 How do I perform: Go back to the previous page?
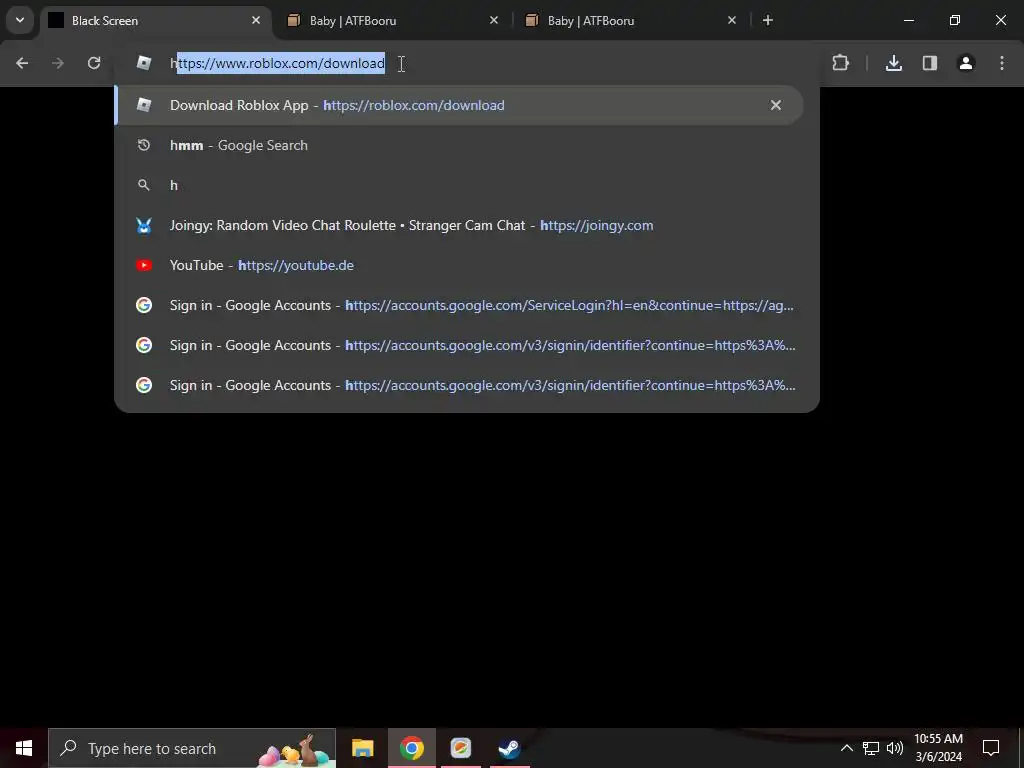22,63
